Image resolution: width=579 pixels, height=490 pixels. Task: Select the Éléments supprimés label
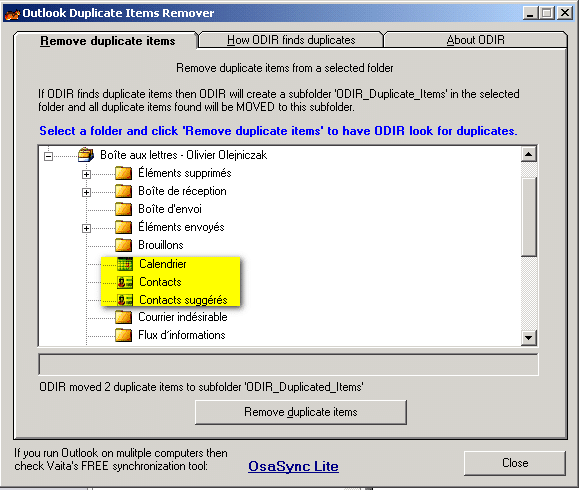(185, 173)
